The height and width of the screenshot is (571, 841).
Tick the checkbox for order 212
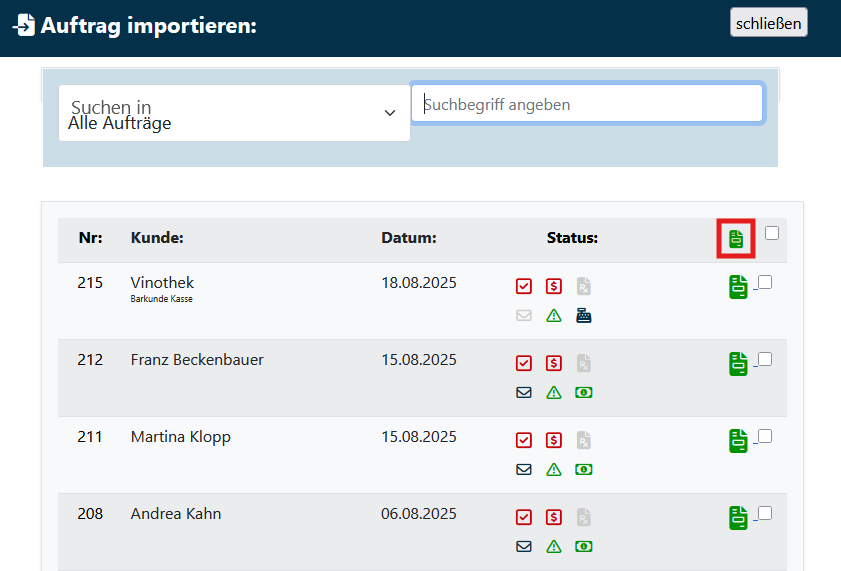765,359
